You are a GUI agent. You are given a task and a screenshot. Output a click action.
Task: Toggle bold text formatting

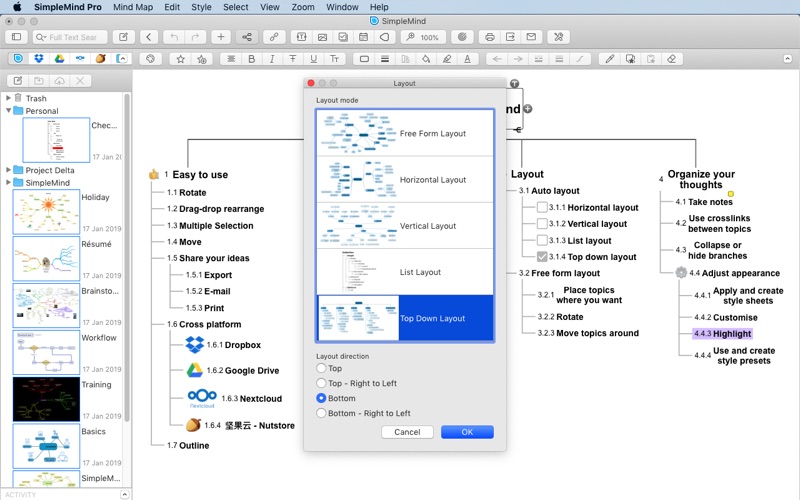252,59
